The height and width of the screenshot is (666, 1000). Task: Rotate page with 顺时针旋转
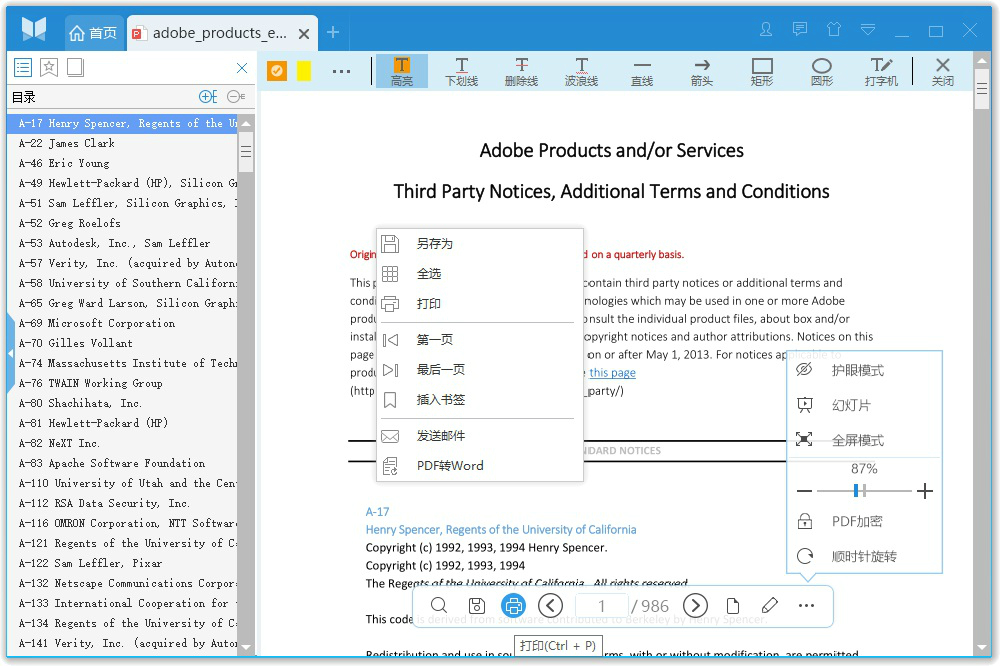tap(864, 556)
